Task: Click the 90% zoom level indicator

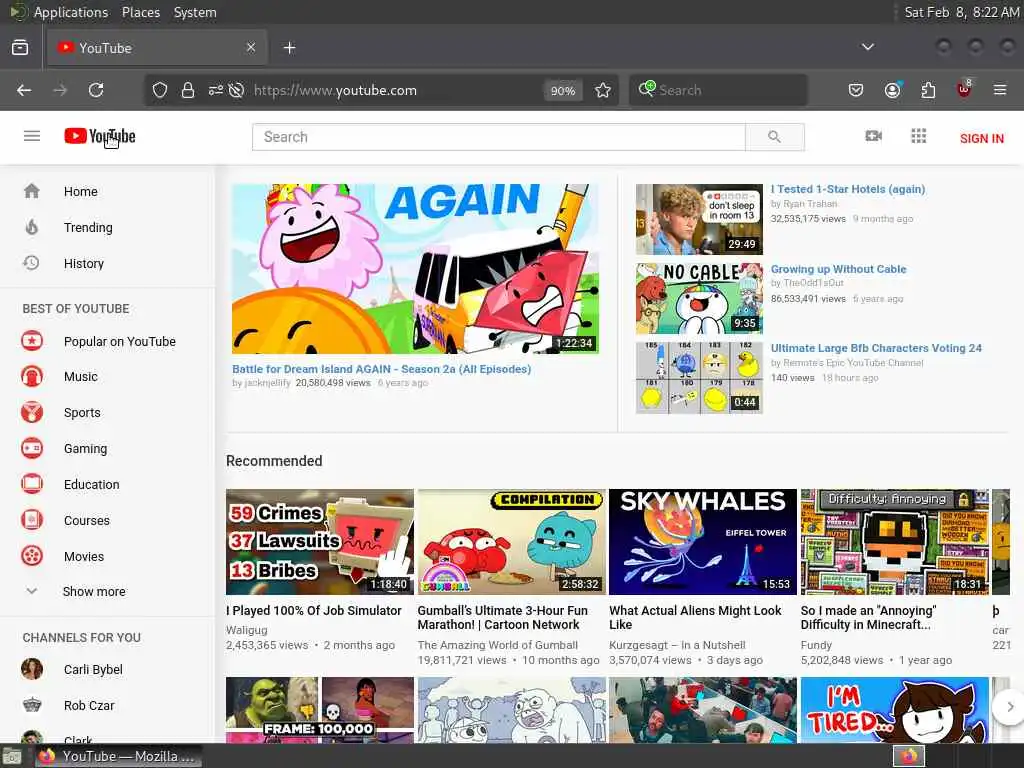Action: click(563, 91)
